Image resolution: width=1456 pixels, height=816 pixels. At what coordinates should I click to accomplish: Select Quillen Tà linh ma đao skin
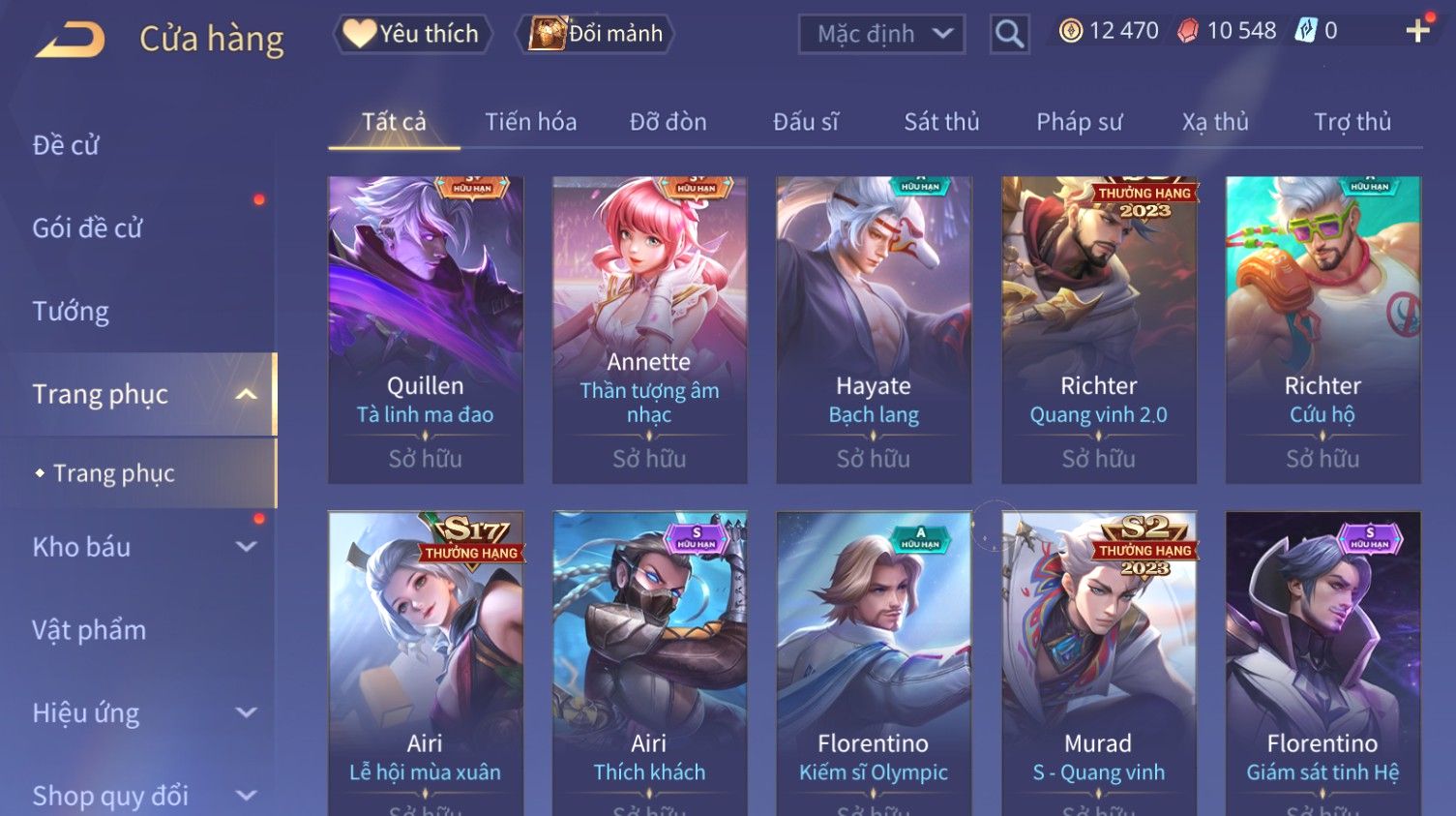[426, 330]
